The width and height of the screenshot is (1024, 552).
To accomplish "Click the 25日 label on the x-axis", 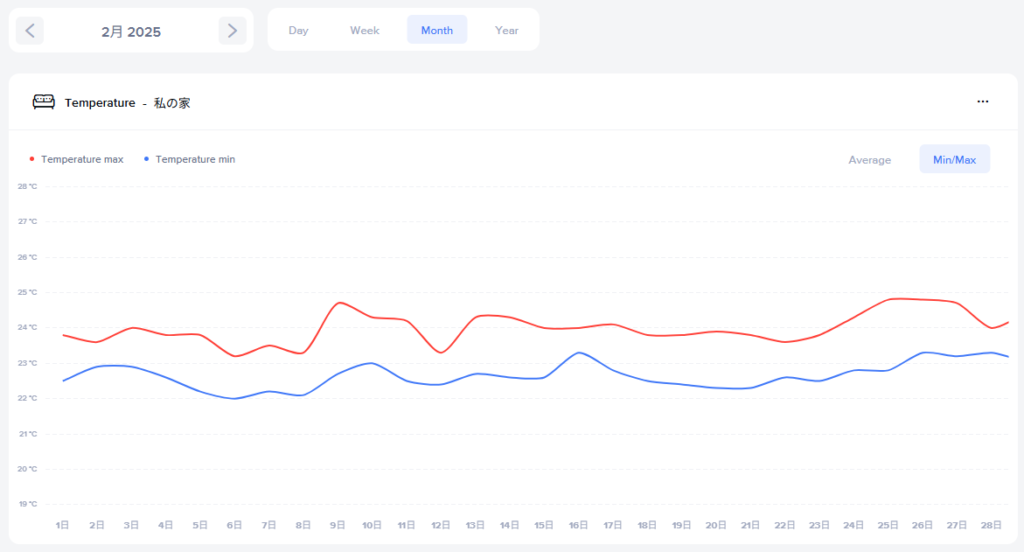I will point(887,525).
